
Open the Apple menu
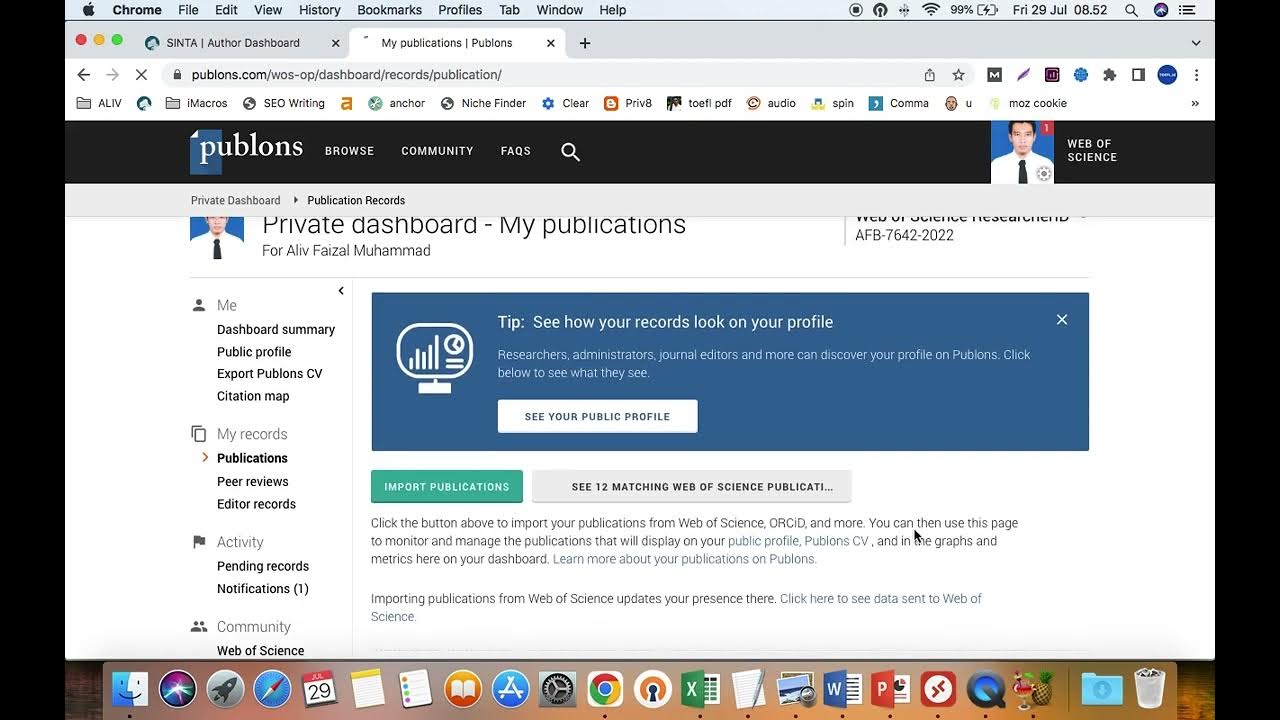pyautogui.click(x=88, y=10)
